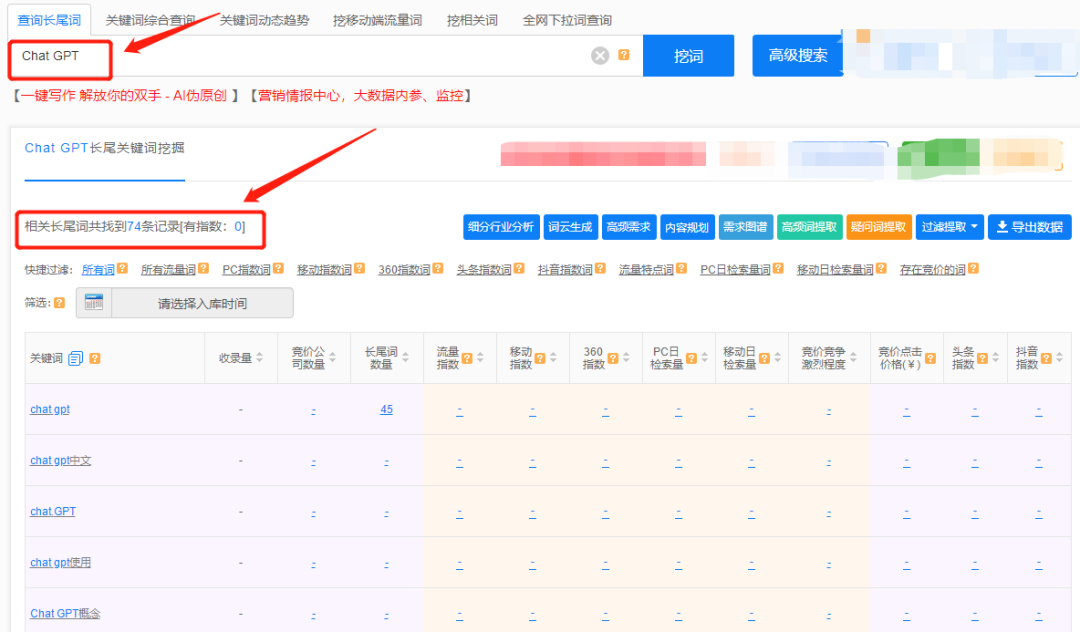1080x632 pixels.
Task: Open help icon next to 抖音指数词 filter
Action: tap(600, 268)
